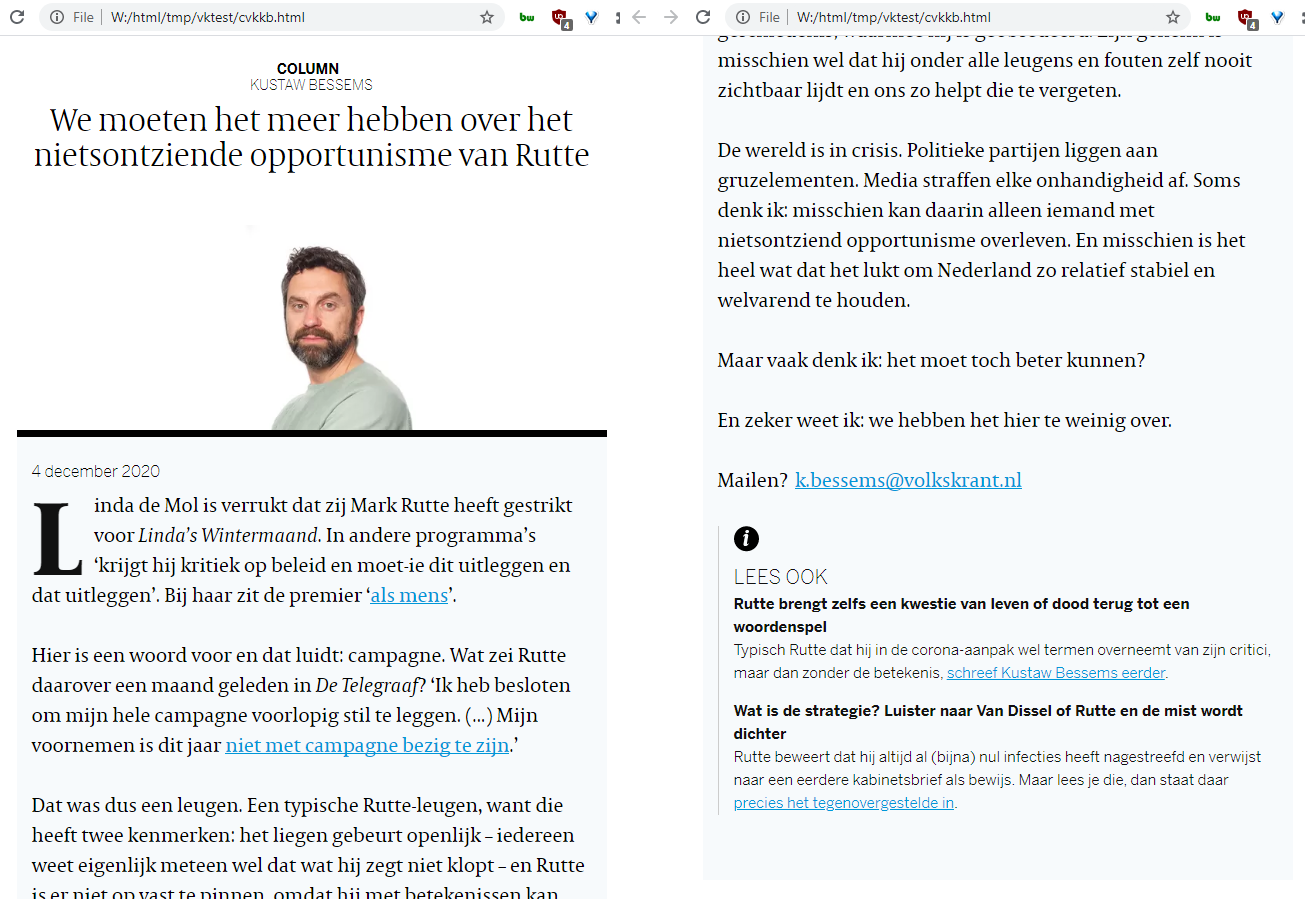Reload the page in the LEES OOK window
The height and width of the screenshot is (899, 1305).
coord(703,17)
